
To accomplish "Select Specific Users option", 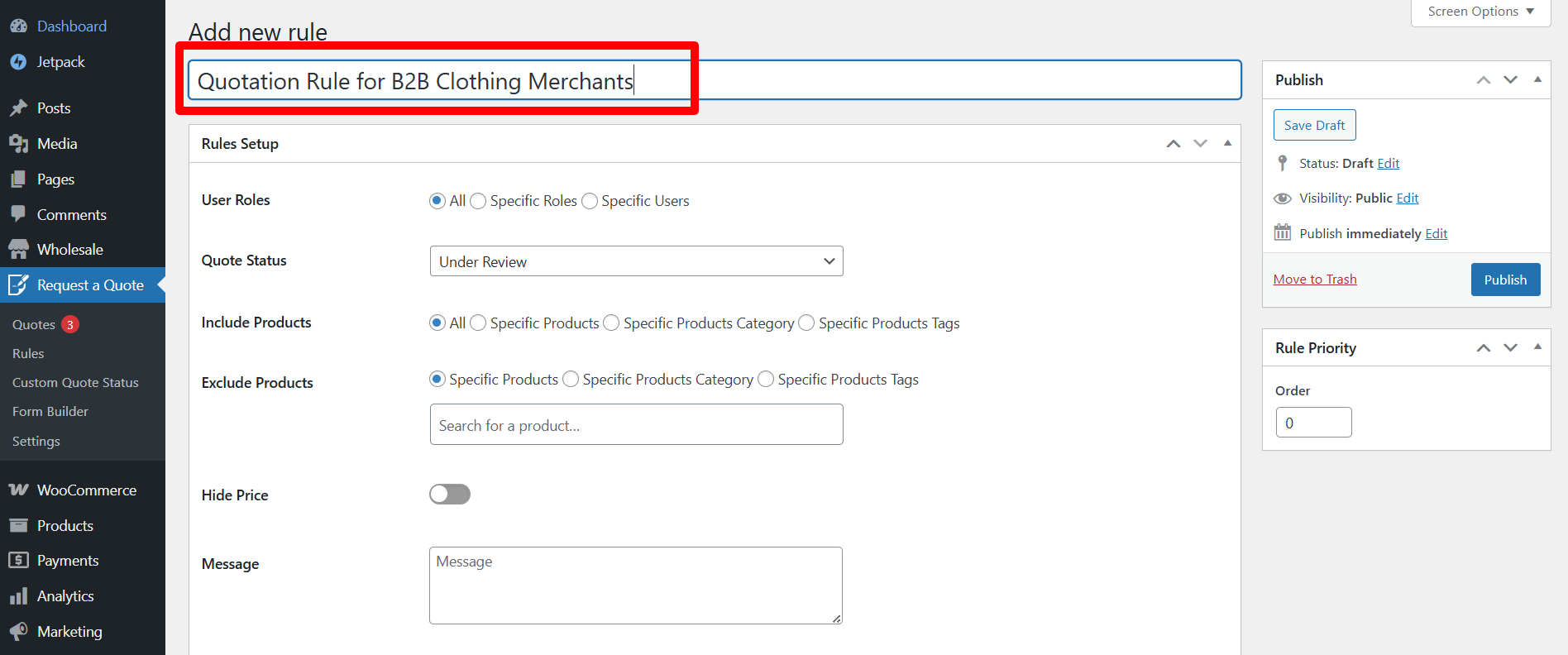I will click(590, 201).
